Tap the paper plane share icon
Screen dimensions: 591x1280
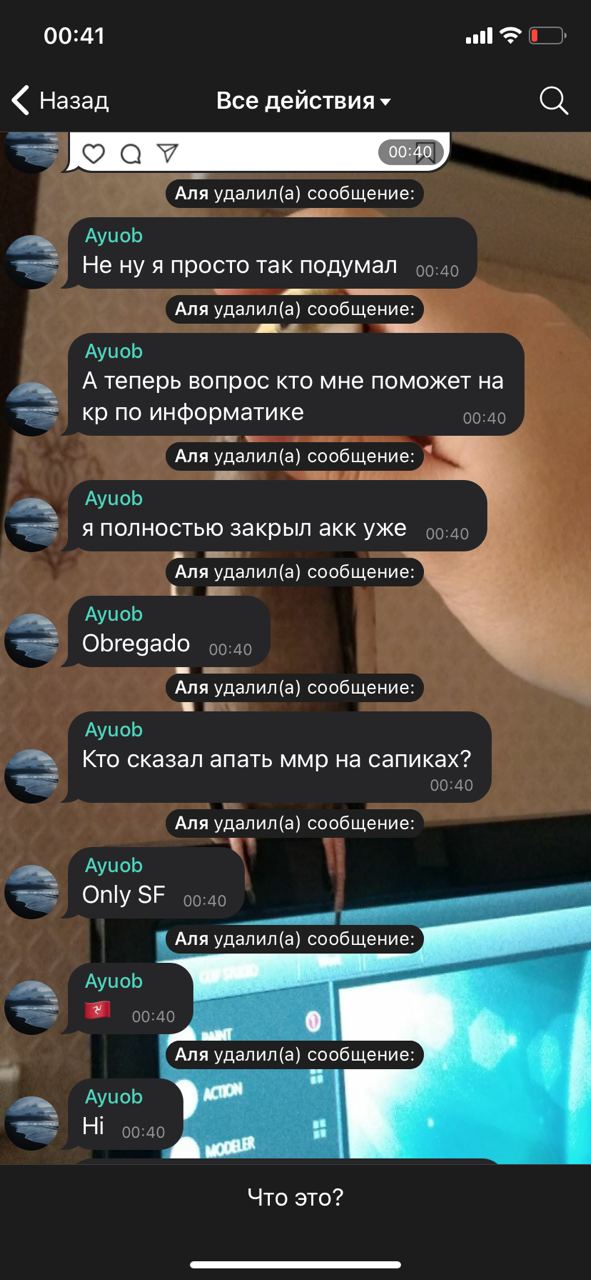click(x=168, y=153)
